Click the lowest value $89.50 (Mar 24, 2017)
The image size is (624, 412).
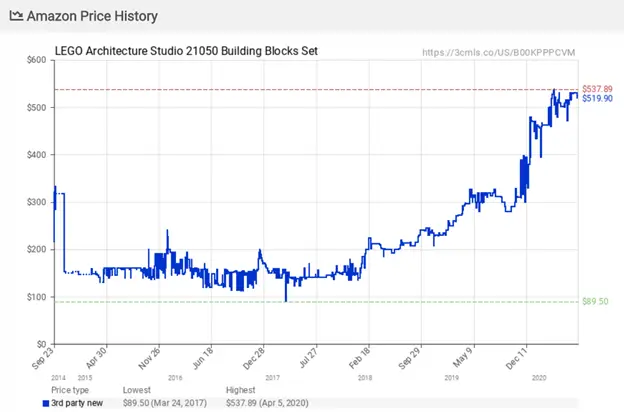165,403
